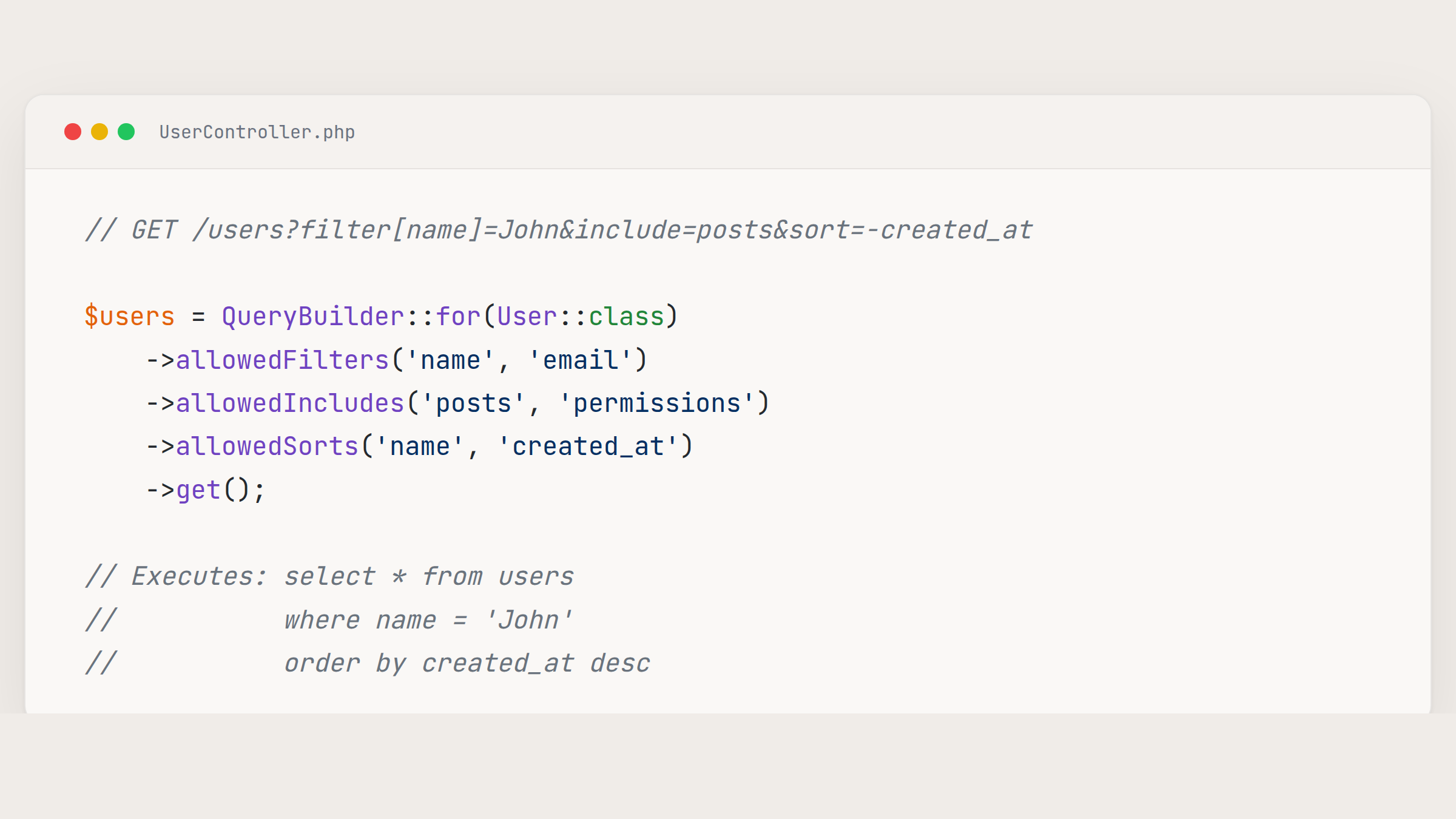1456x819 pixels.
Task: Click the green maximize dot
Action: point(126,132)
